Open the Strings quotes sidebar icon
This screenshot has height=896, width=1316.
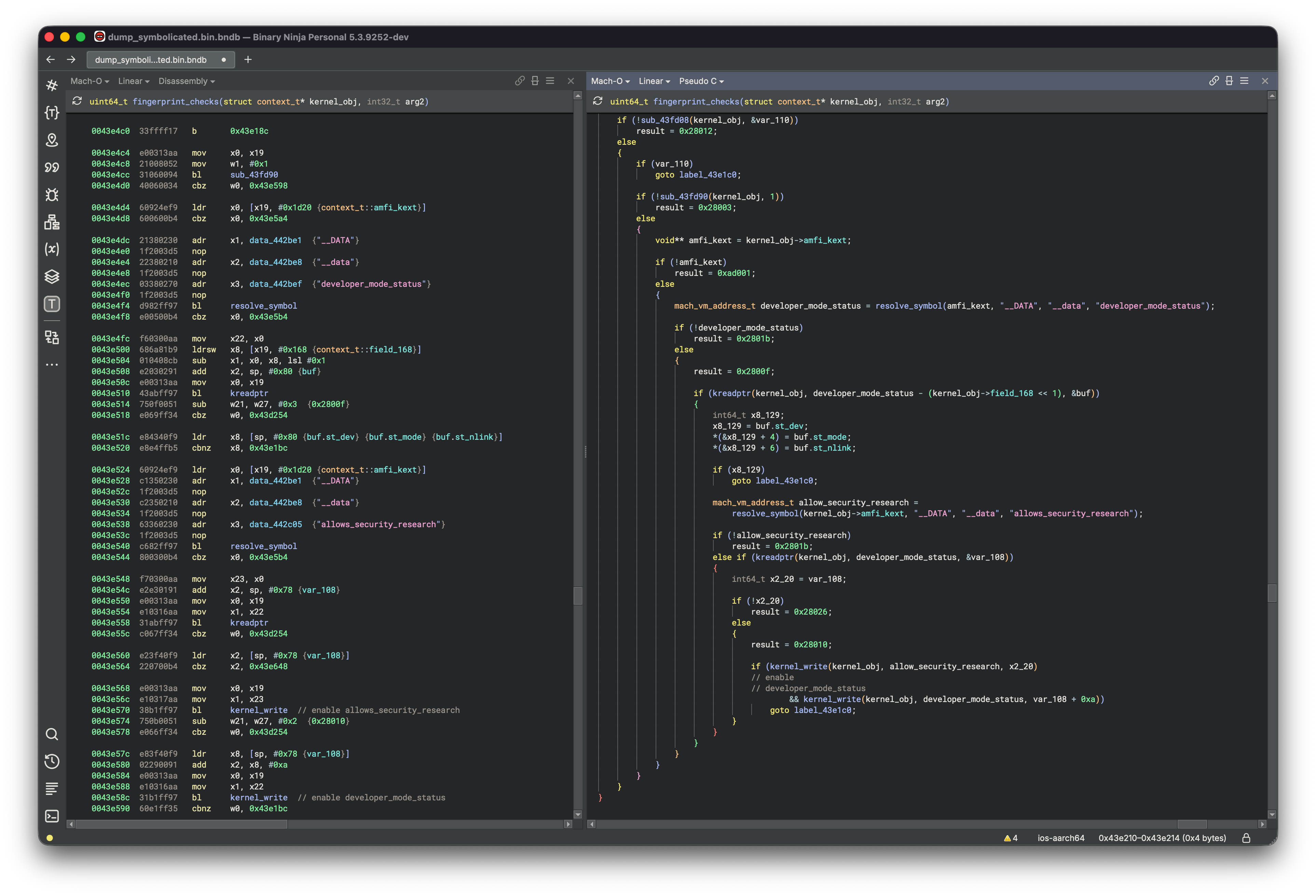click(x=52, y=168)
